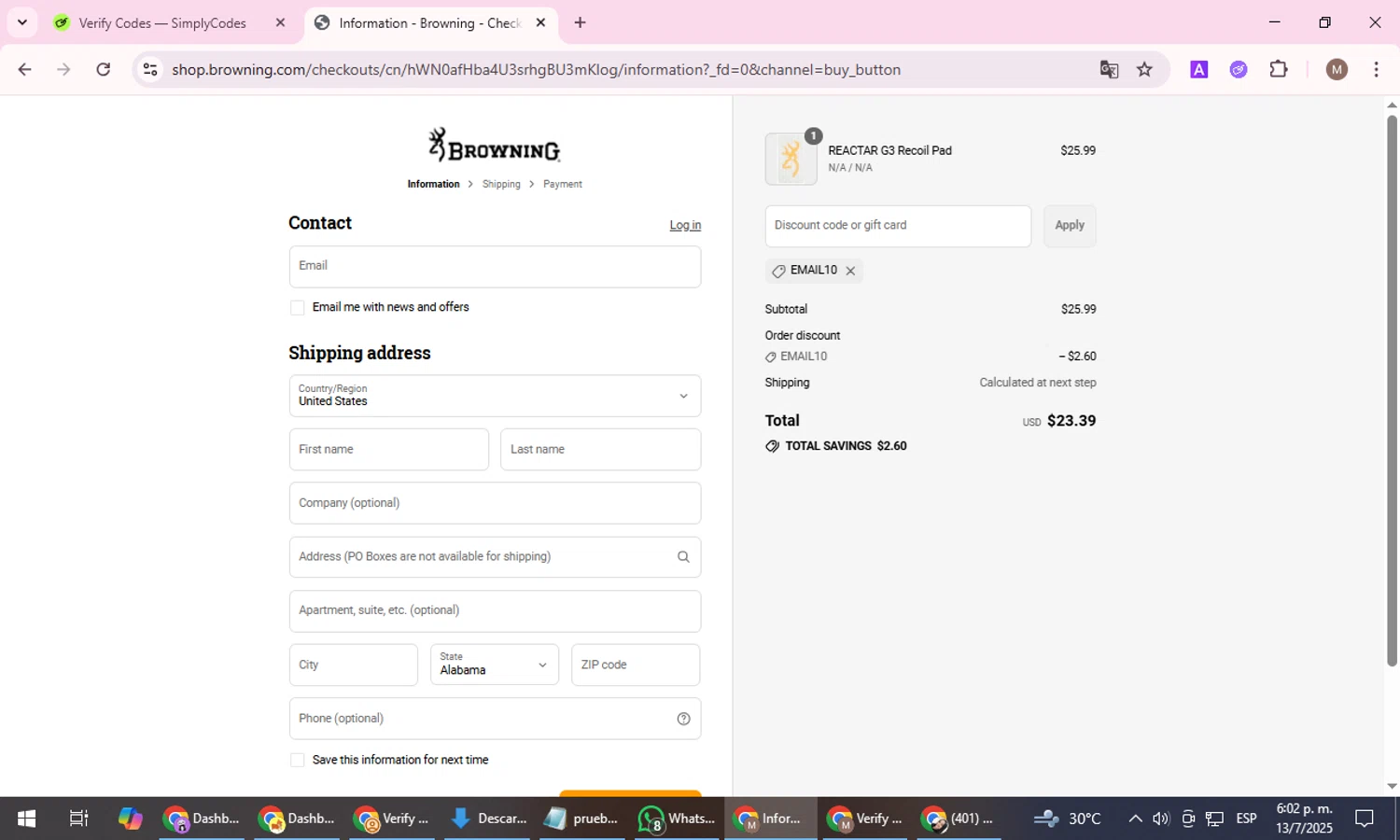Open the ESP language indicator

click(x=1246, y=819)
